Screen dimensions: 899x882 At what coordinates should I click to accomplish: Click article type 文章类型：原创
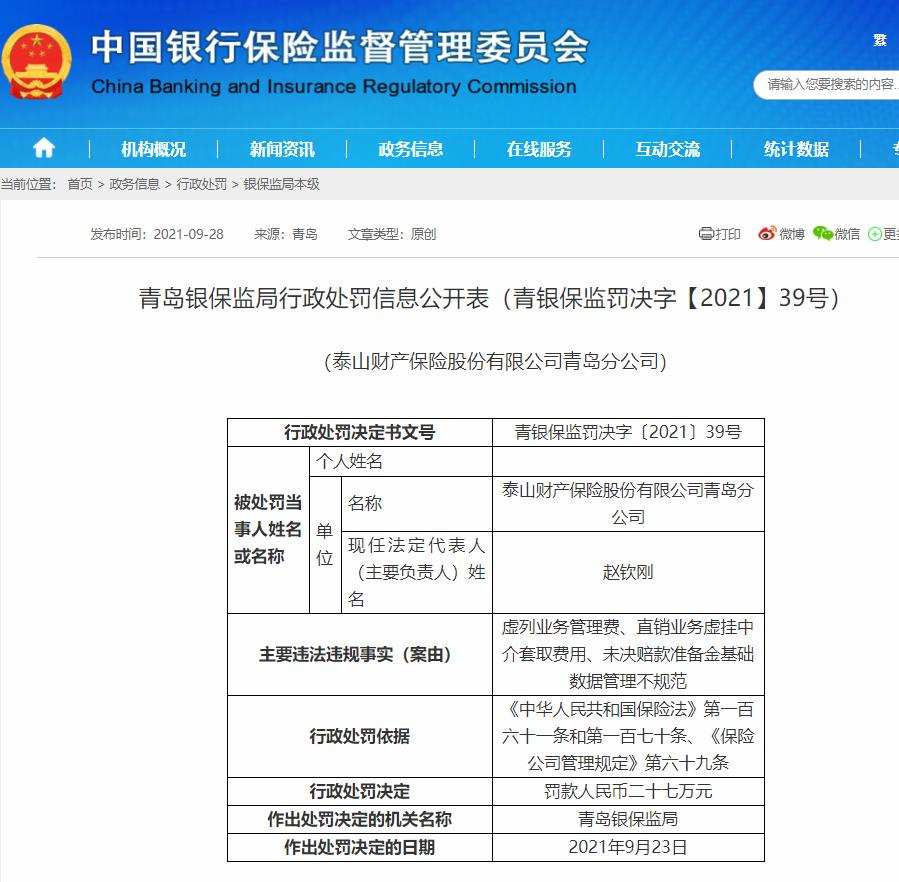(392, 234)
